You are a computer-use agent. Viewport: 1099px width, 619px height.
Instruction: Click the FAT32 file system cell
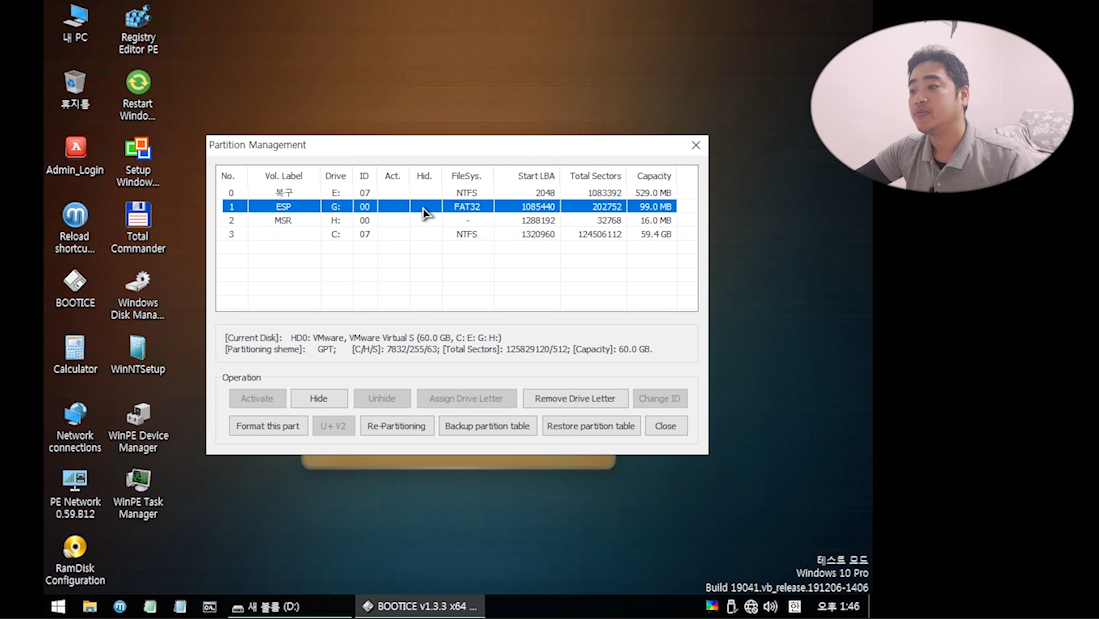coord(467,207)
